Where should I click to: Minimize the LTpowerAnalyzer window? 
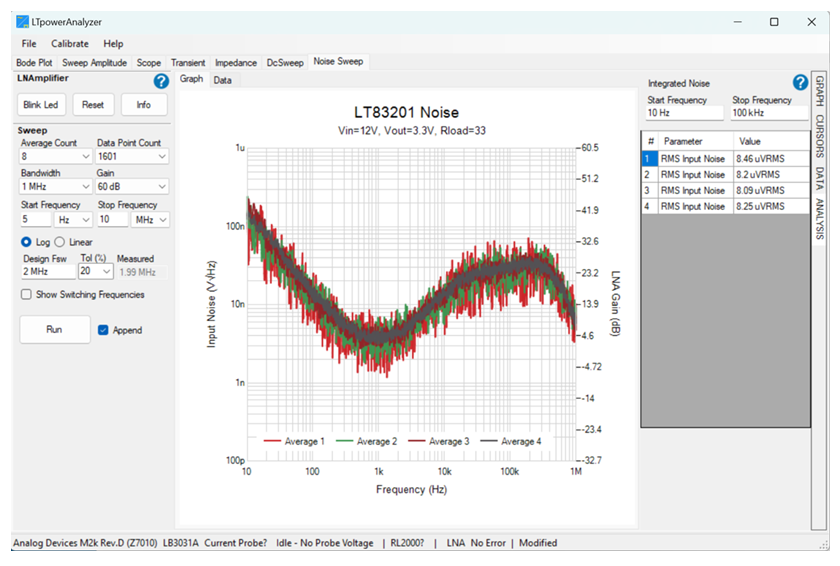coord(738,22)
